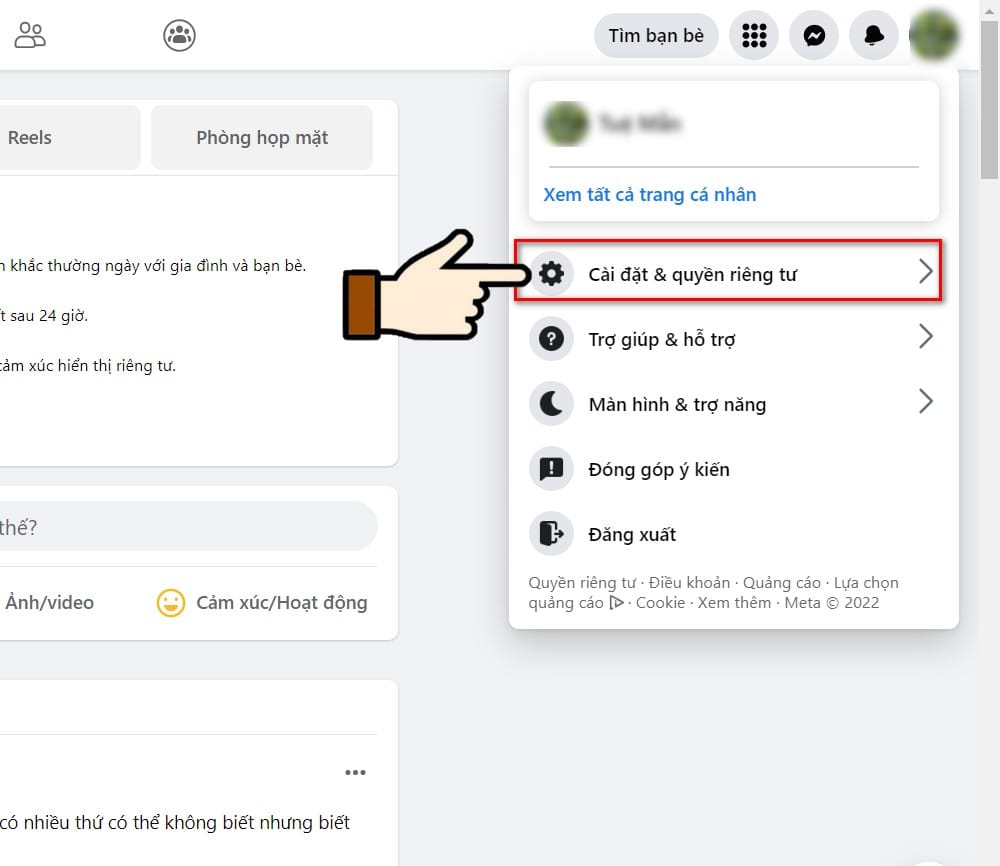Open the notifications bell icon

click(x=874, y=36)
